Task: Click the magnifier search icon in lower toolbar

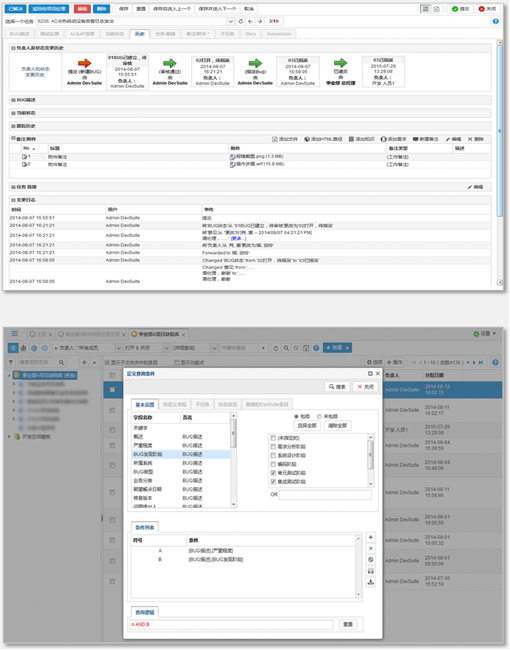Action: tap(286, 348)
